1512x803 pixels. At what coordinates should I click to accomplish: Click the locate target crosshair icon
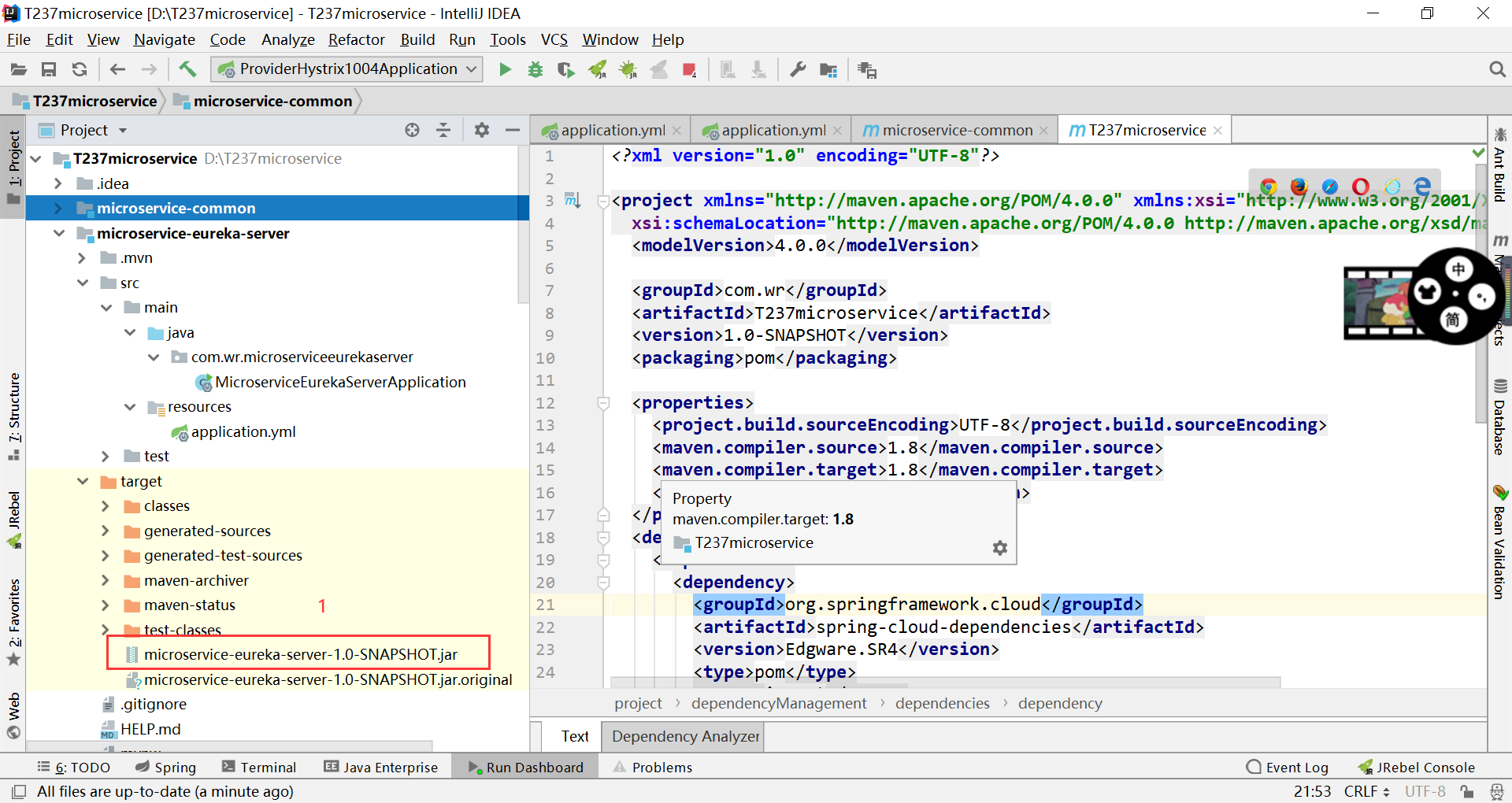click(x=412, y=130)
